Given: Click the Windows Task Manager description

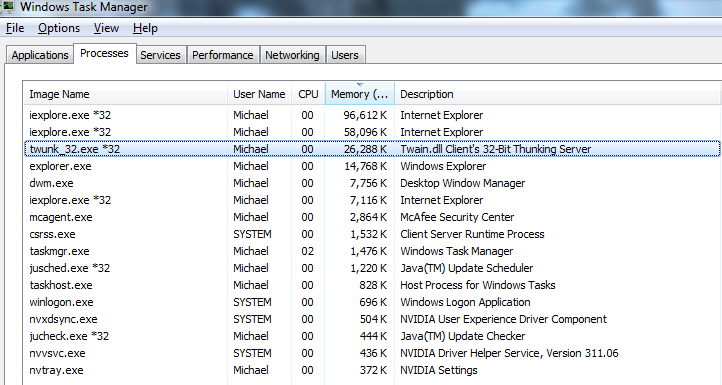Looking at the screenshot, I should pos(456,251).
